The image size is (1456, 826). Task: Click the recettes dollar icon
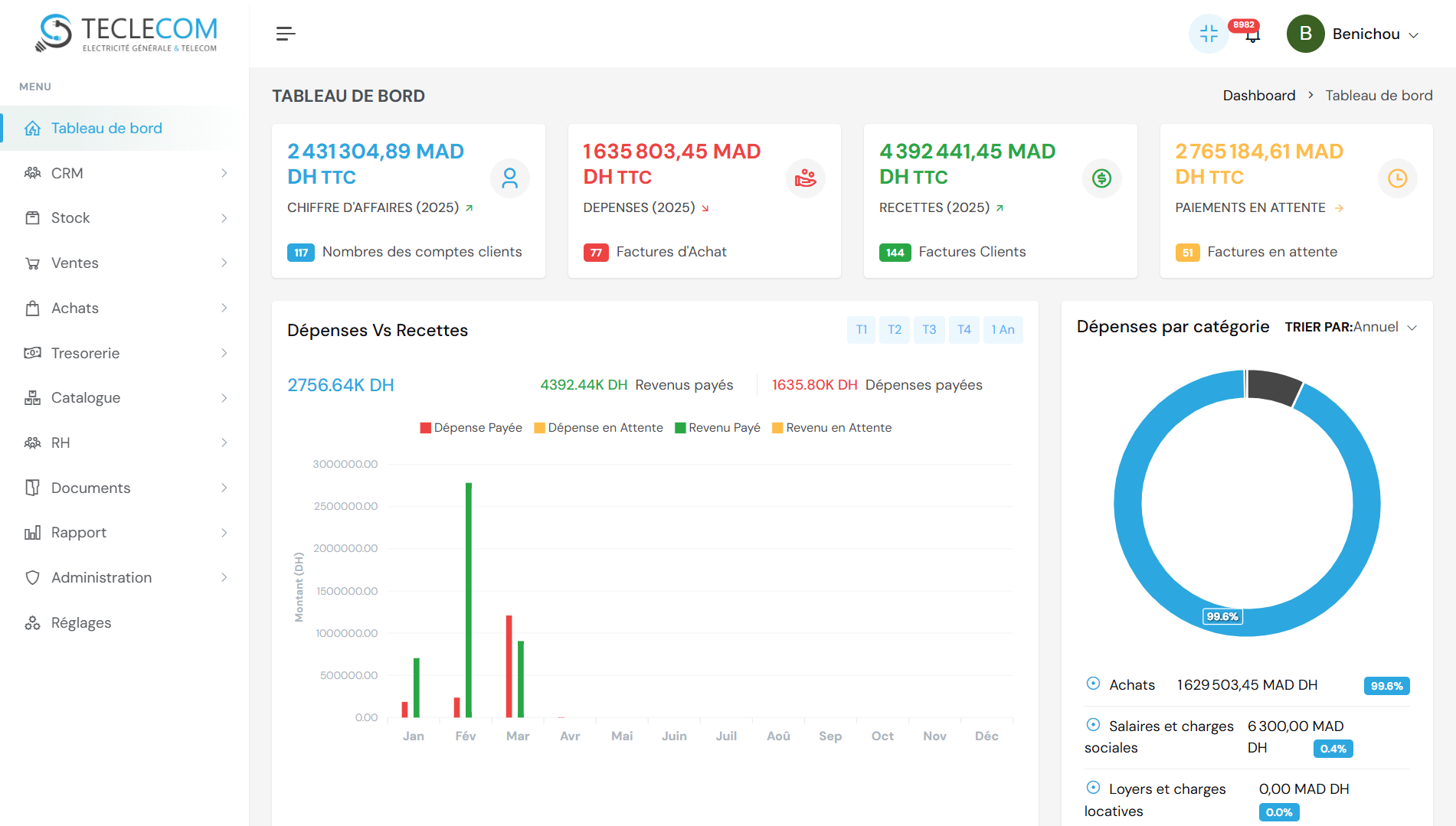point(1101,178)
